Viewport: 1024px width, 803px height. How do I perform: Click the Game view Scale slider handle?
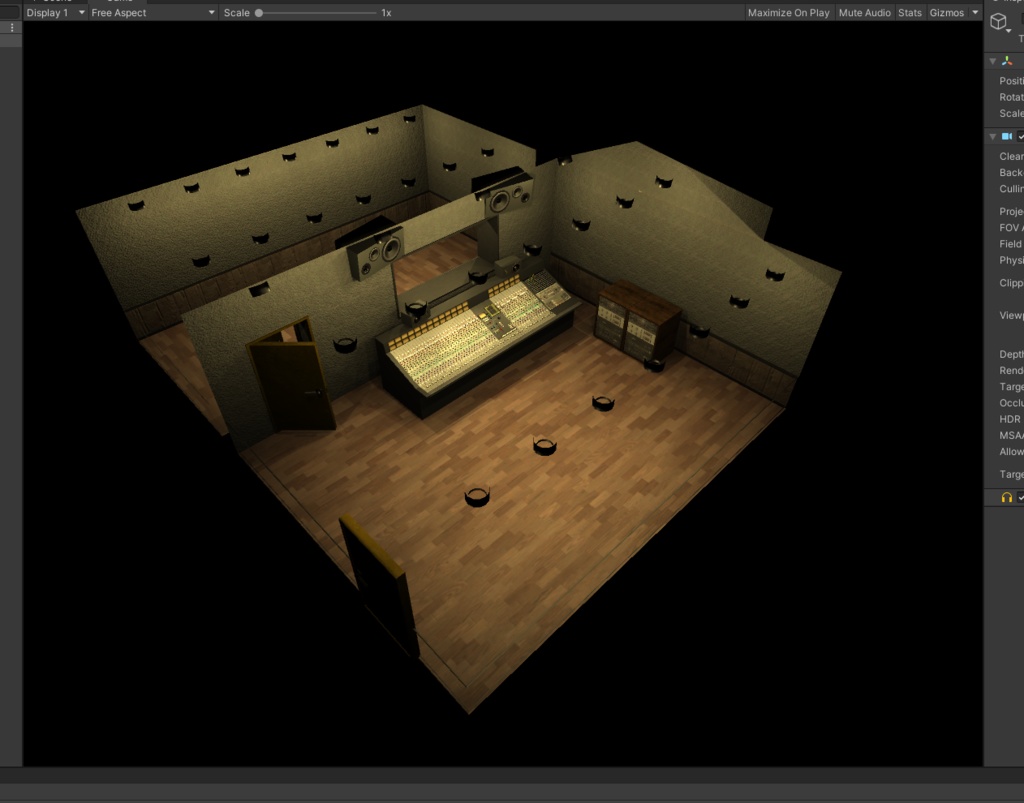pos(259,12)
